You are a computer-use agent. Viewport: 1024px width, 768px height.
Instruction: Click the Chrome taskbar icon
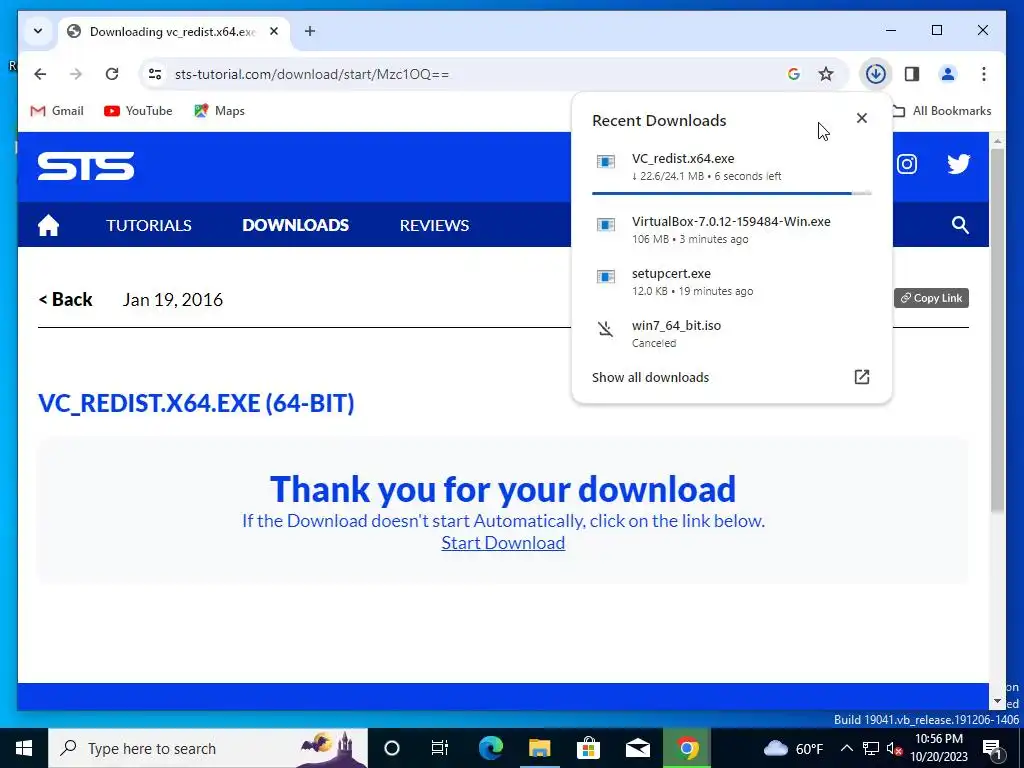[687, 748]
